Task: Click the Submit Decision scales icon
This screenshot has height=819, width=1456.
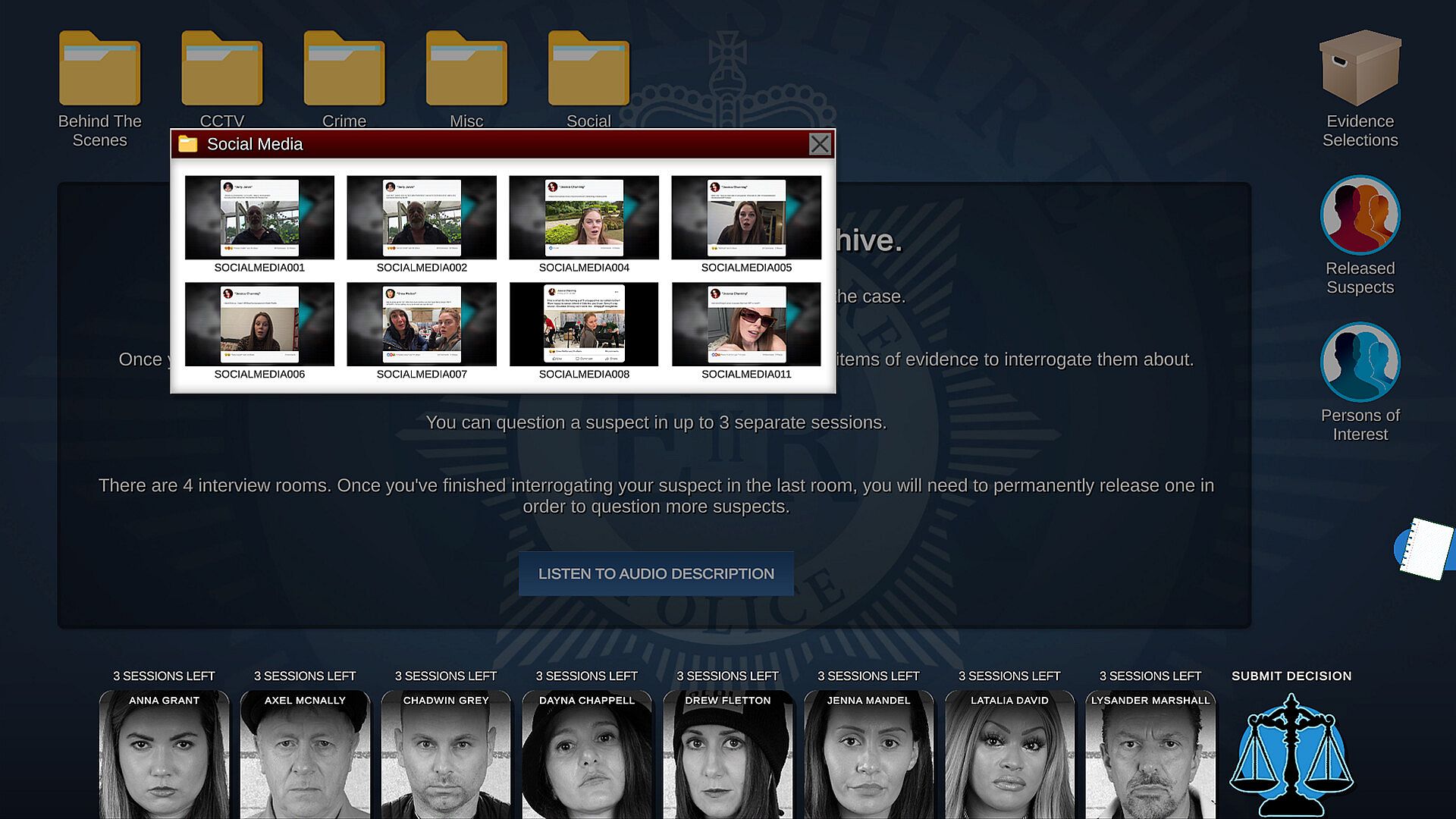Action: point(1291,755)
